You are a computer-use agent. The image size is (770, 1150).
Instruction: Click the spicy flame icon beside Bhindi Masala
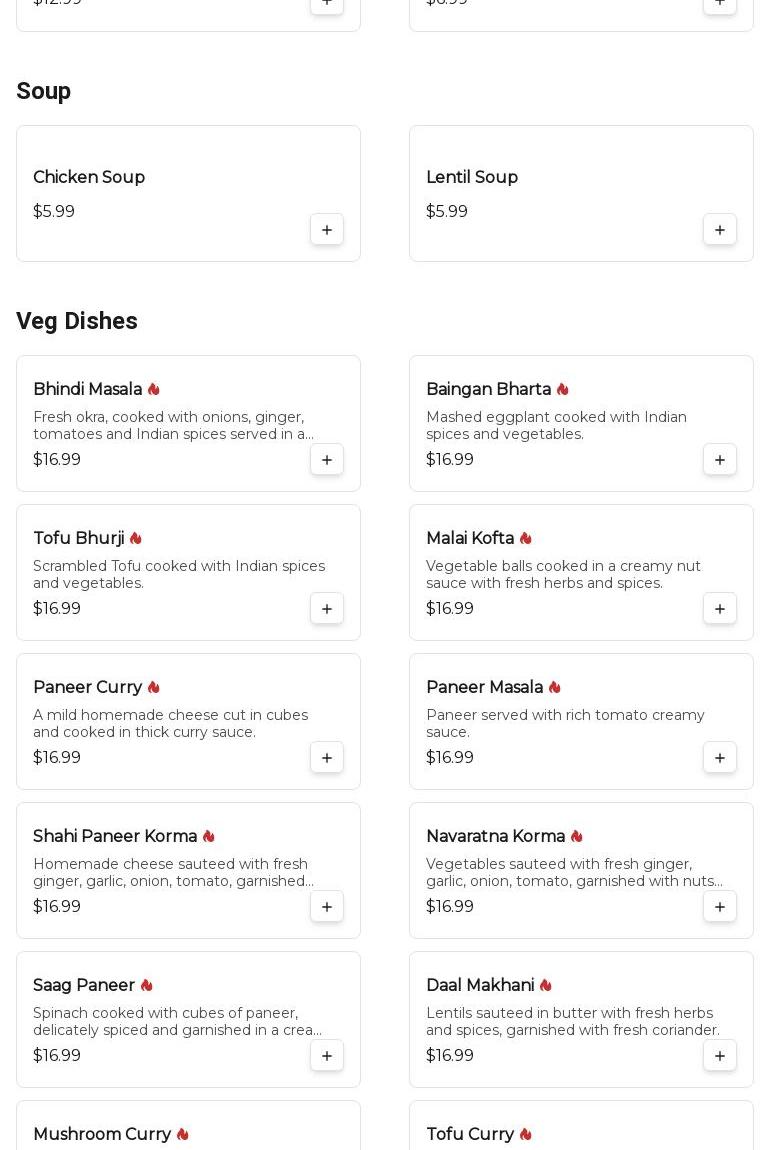(x=154, y=389)
